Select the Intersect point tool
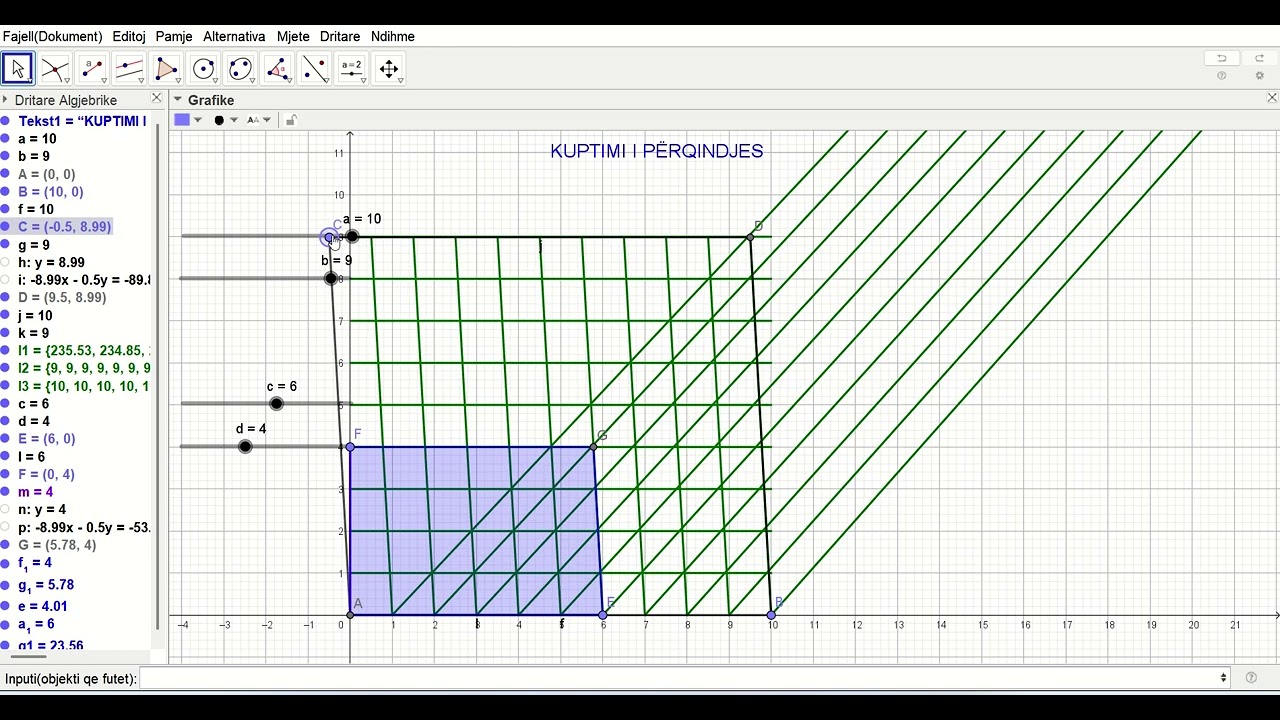Screen dimensions: 1280x720 click(55, 69)
